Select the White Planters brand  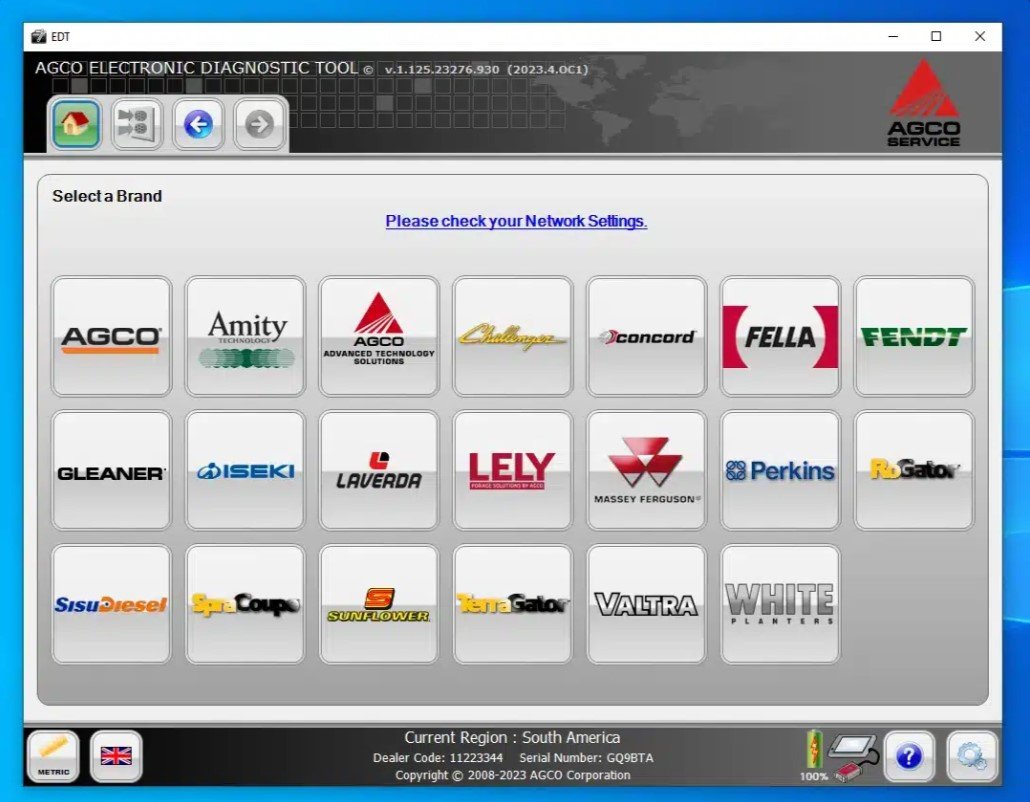coord(780,604)
